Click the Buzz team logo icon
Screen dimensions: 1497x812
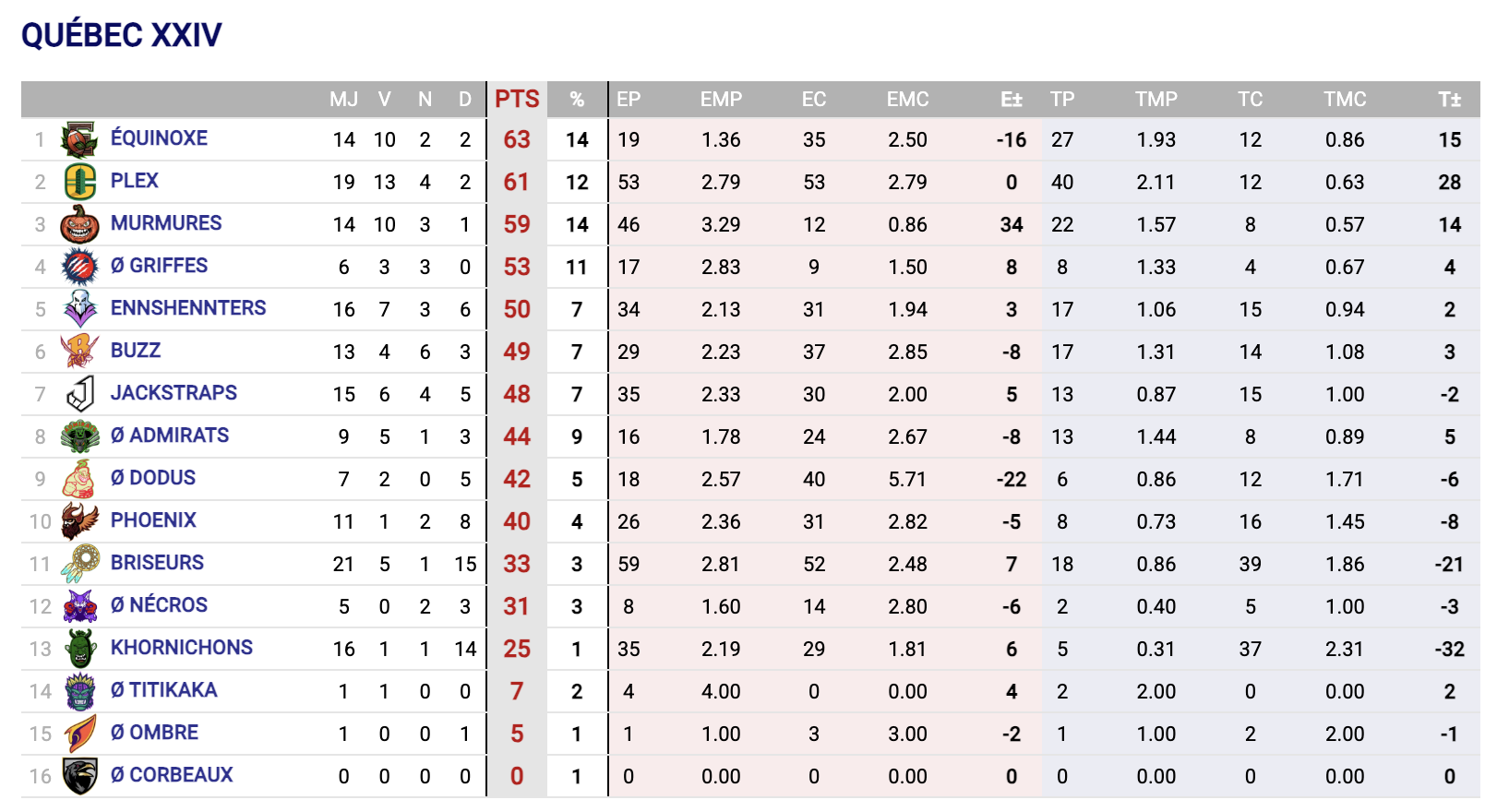pyautogui.click(x=79, y=352)
